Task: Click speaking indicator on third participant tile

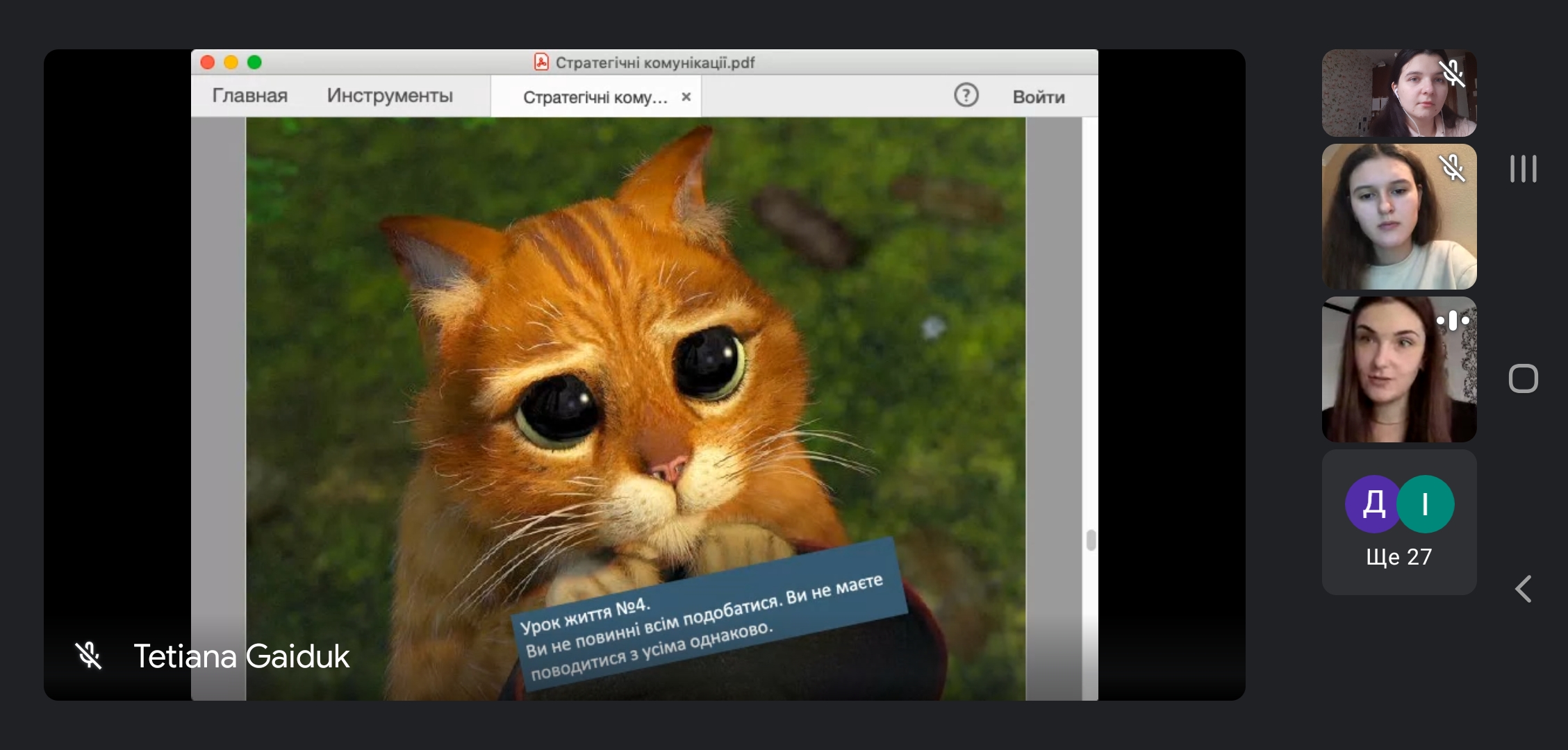Action: point(1452,321)
